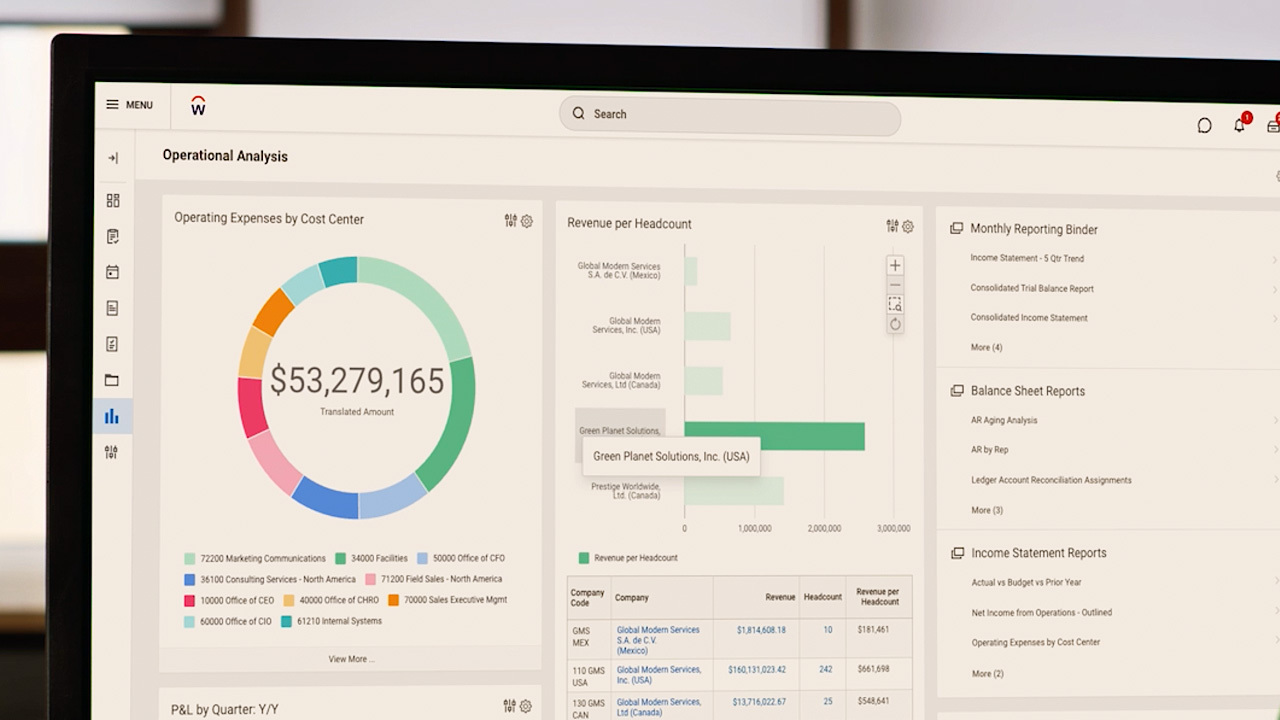Screen dimensions: 1280x720
Task: Open the notifications bell icon
Action: pyautogui.click(x=1239, y=125)
